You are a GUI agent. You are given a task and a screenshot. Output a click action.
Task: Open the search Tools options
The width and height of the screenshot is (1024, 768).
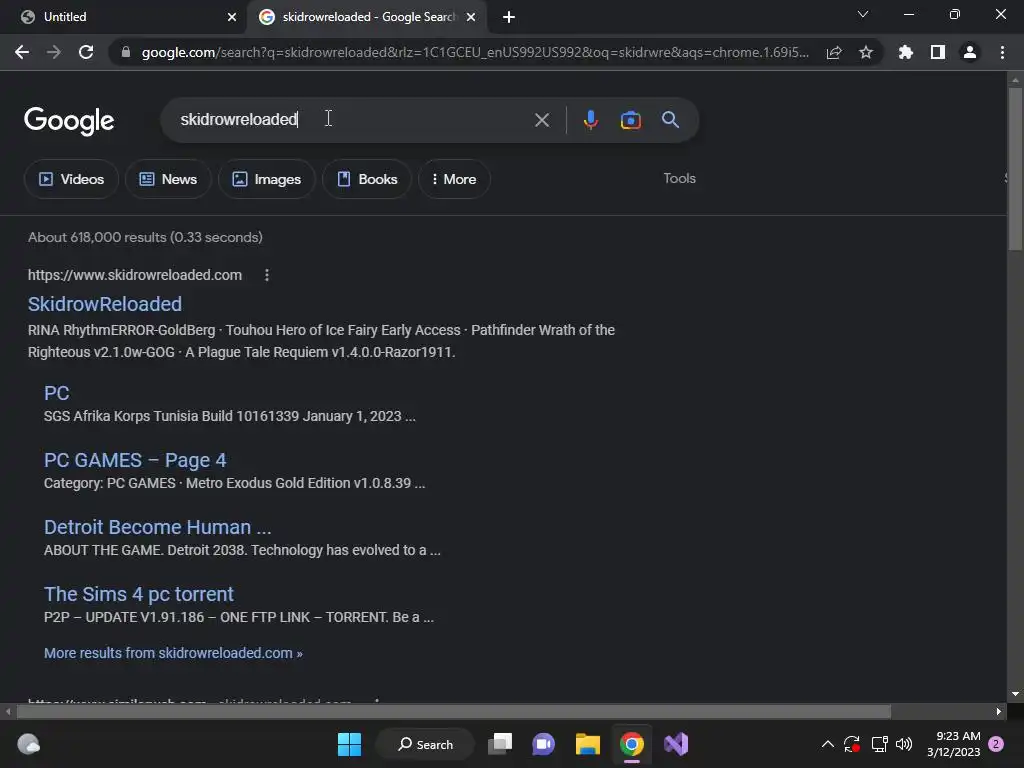coord(679,178)
